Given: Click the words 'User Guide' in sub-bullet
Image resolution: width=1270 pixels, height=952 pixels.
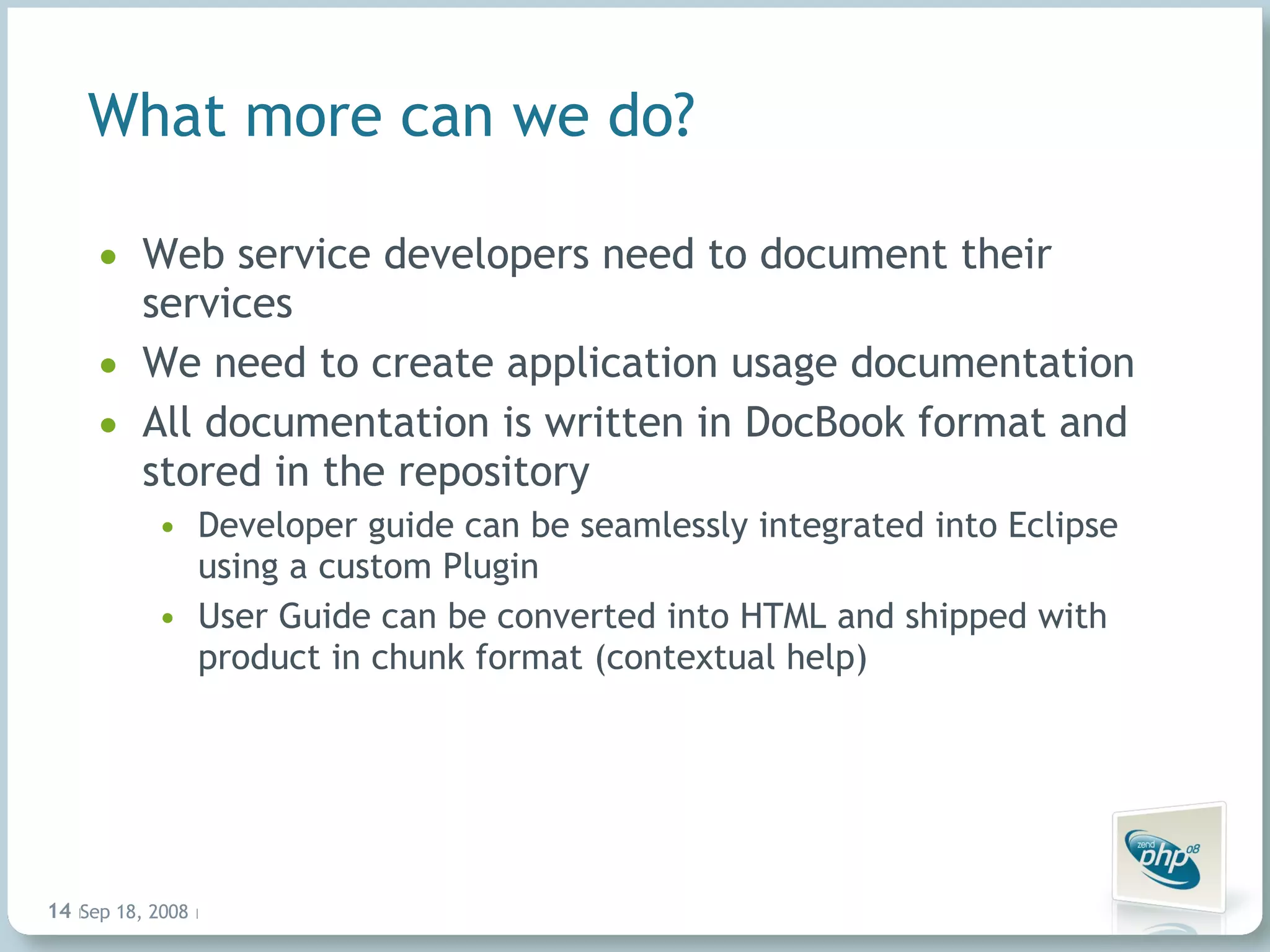Looking at the screenshot, I should coord(284,617).
